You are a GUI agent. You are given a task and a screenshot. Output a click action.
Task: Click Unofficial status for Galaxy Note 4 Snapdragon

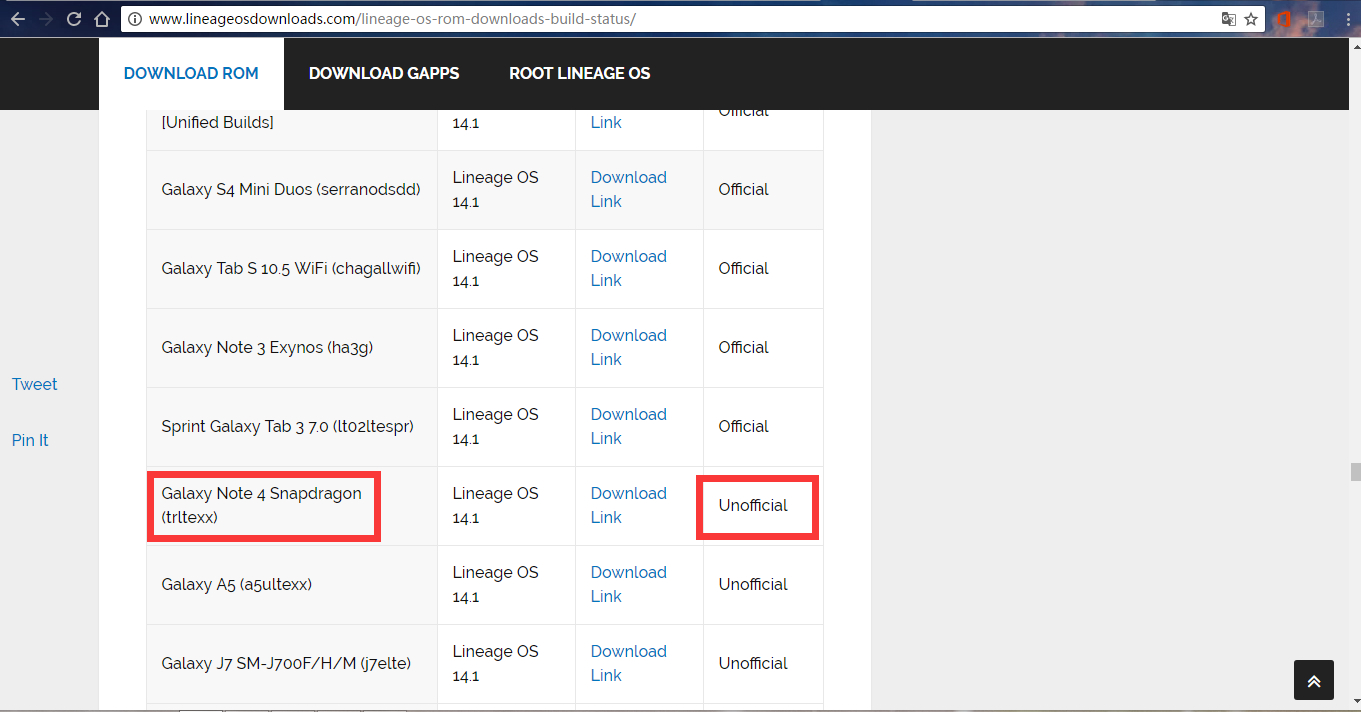pyautogui.click(x=753, y=505)
